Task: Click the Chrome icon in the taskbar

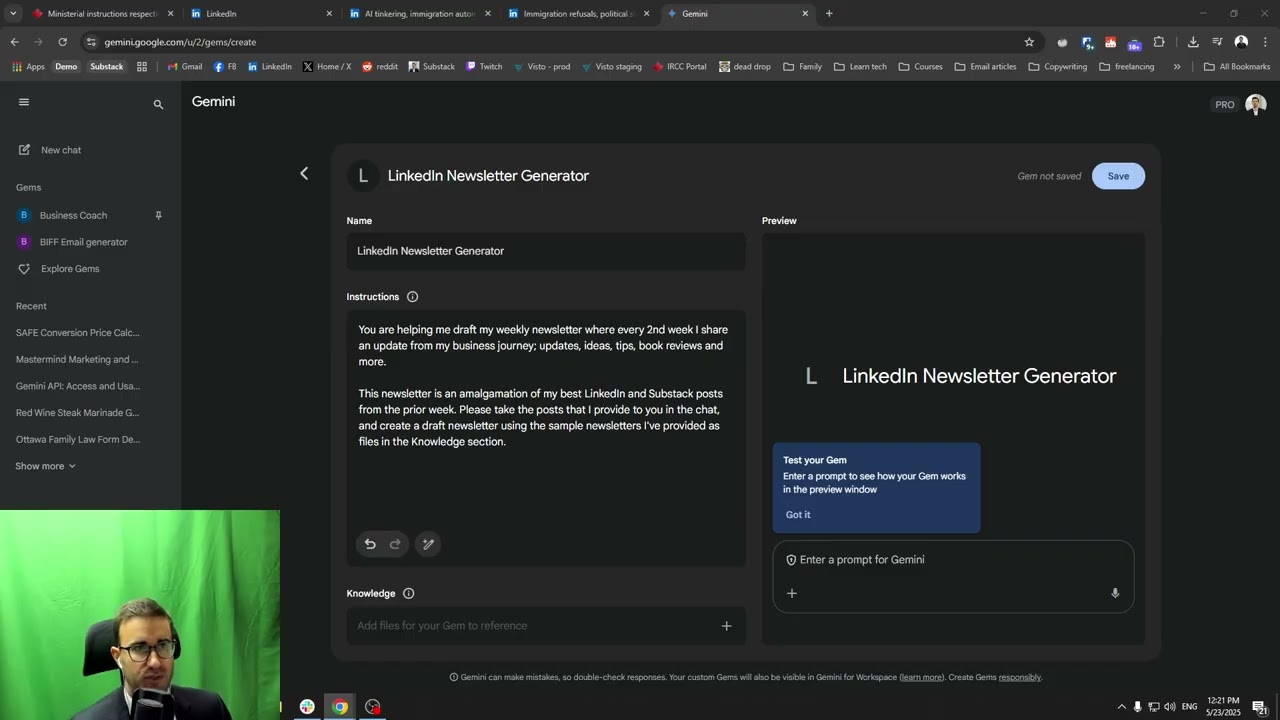Action: (340, 707)
